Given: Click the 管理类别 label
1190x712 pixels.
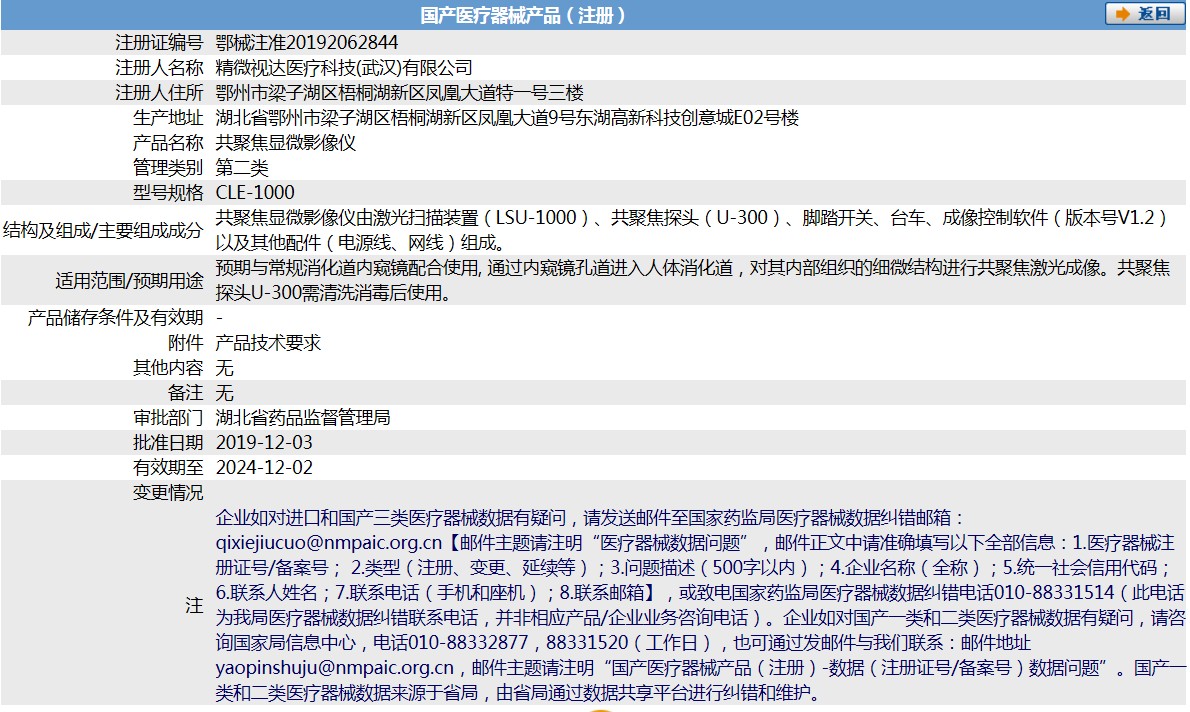Looking at the screenshot, I should 168,168.
